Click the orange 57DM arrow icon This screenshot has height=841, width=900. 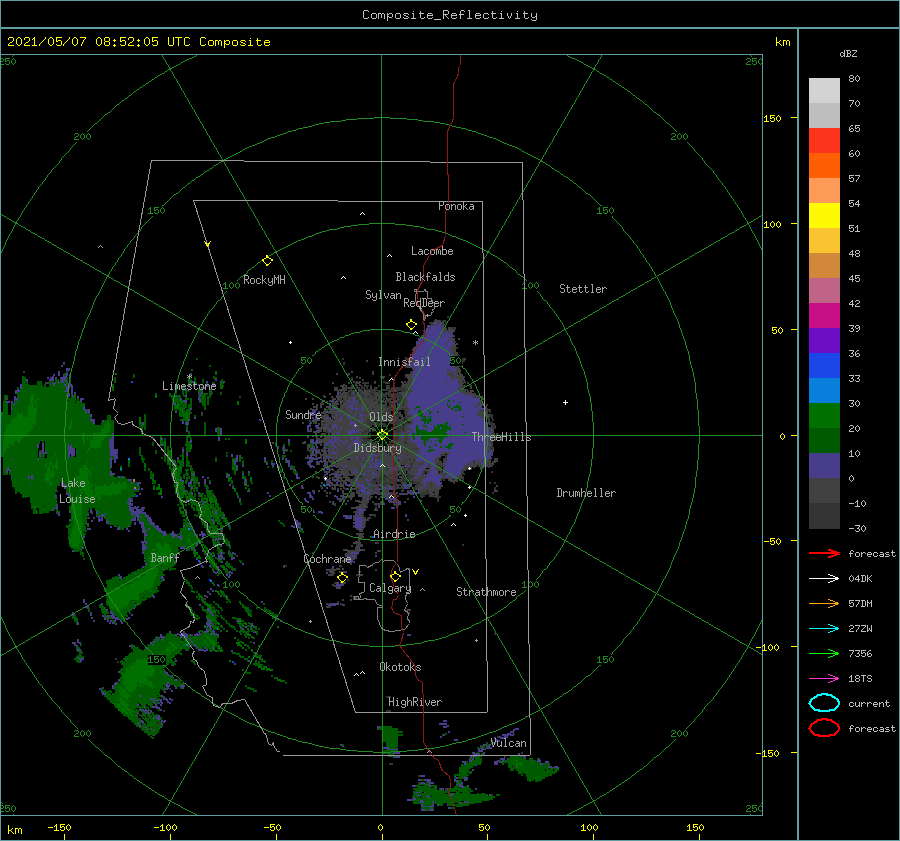(x=824, y=603)
